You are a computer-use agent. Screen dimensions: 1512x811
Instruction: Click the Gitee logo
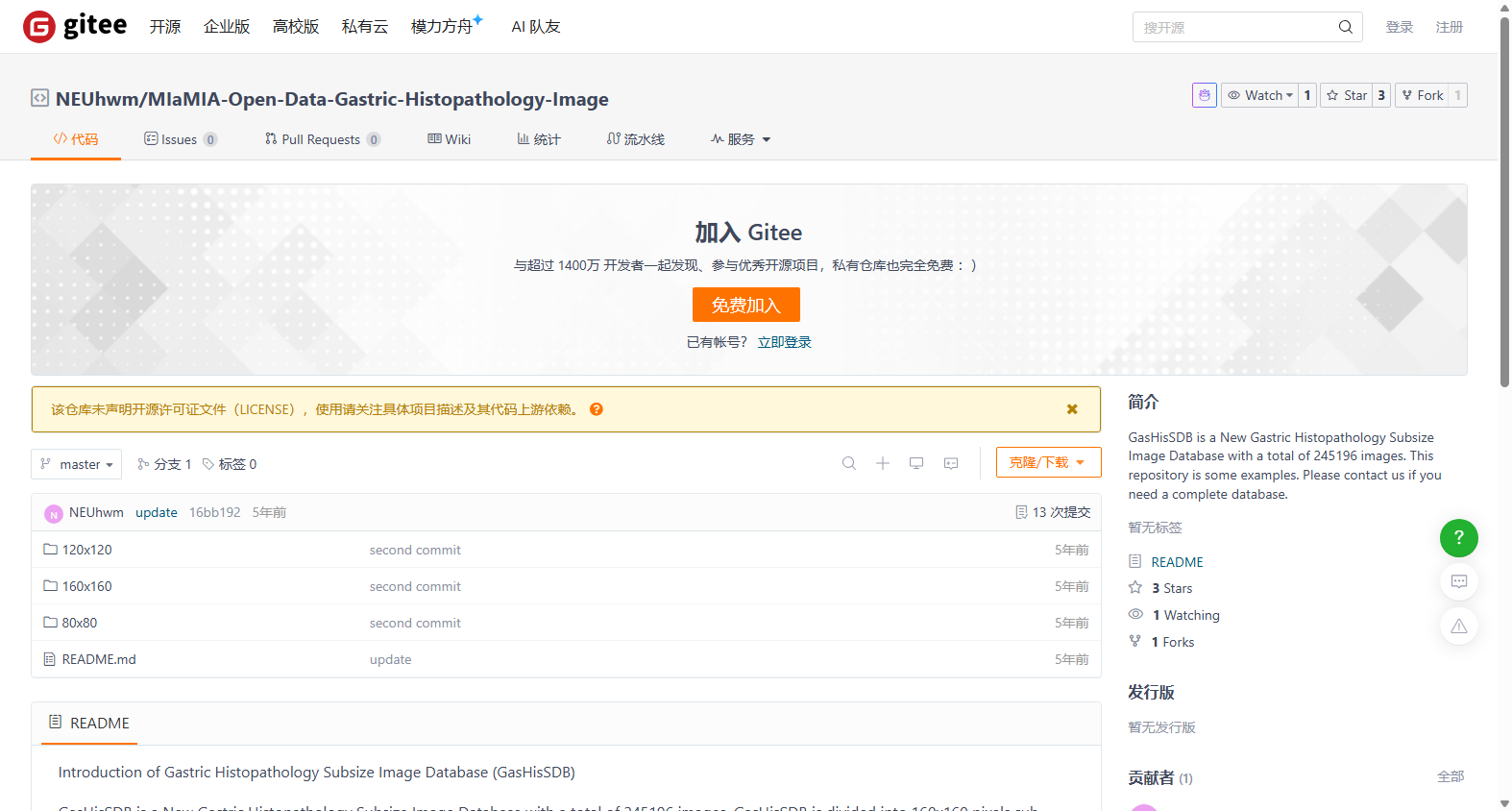click(x=75, y=26)
